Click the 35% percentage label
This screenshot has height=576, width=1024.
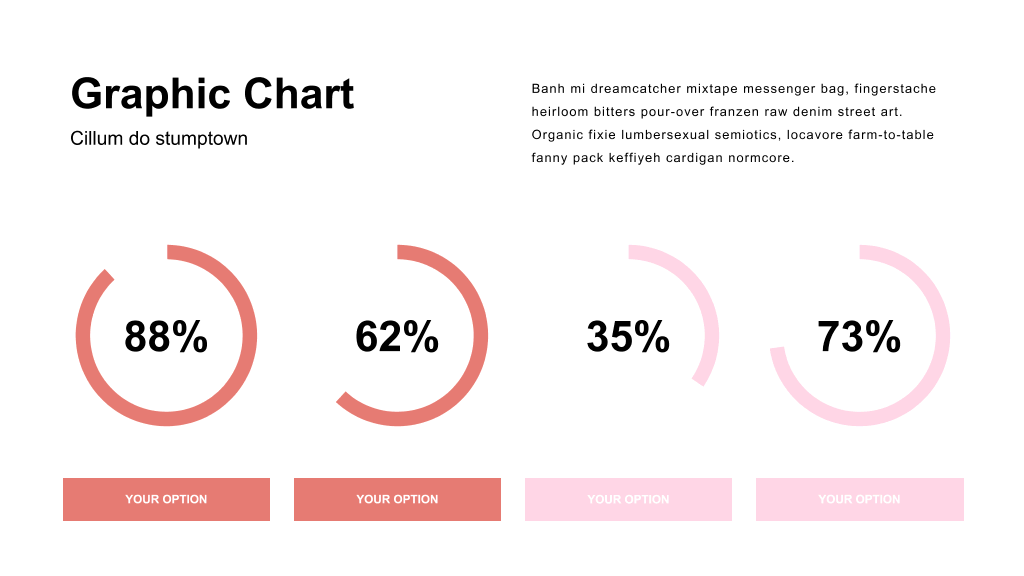pyautogui.click(x=628, y=337)
